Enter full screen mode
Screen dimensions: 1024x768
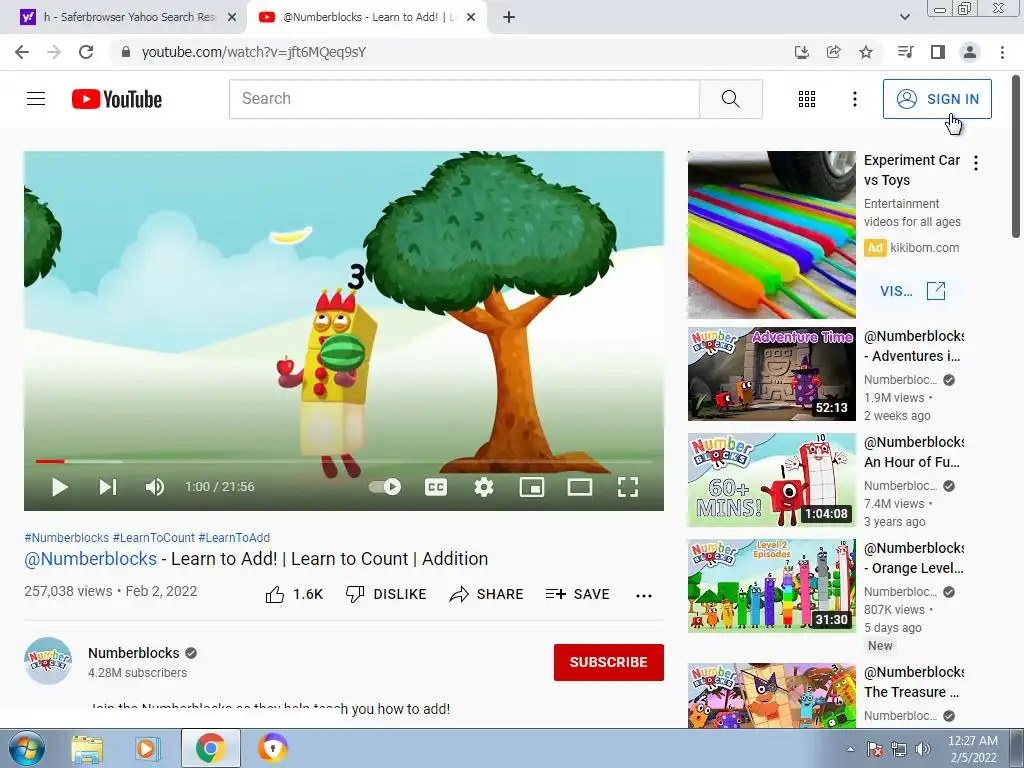pyautogui.click(x=628, y=487)
